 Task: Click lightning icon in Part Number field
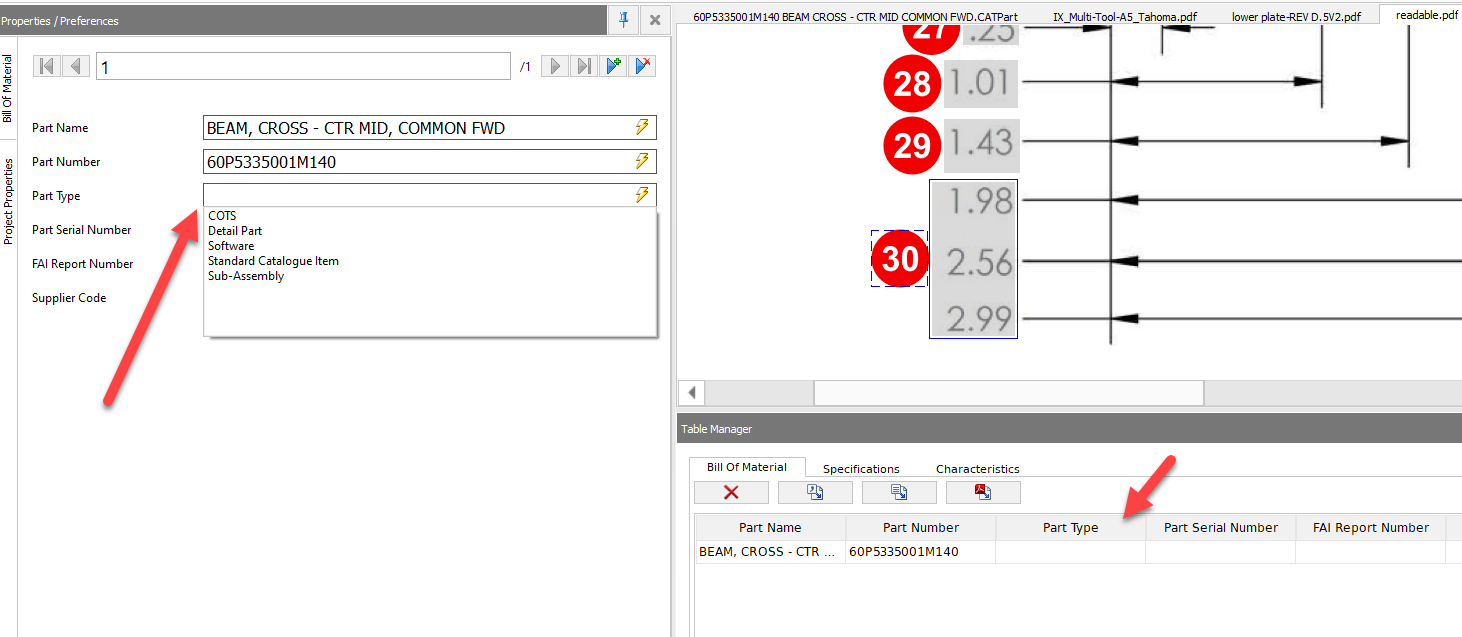point(642,161)
